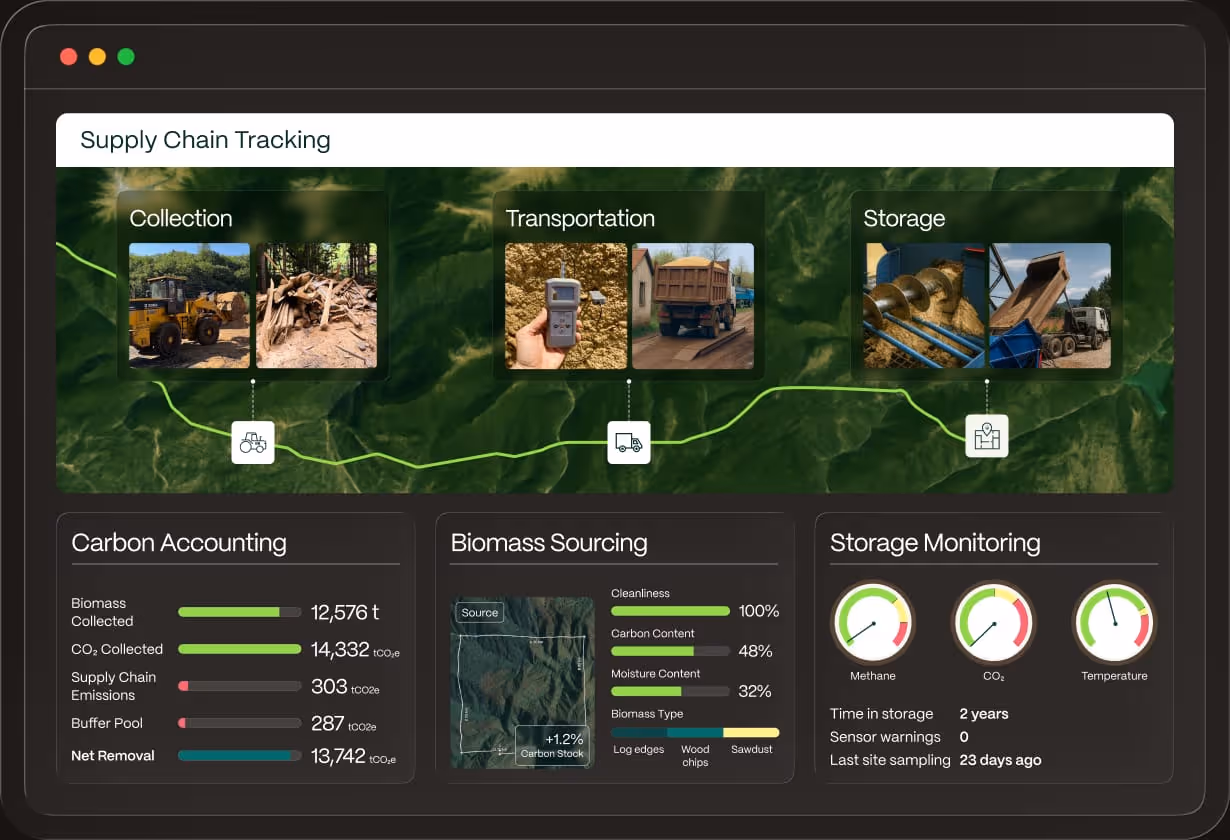The image size is (1230, 840).
Task: Click the Moisture Content progress bar
Action: point(670,691)
